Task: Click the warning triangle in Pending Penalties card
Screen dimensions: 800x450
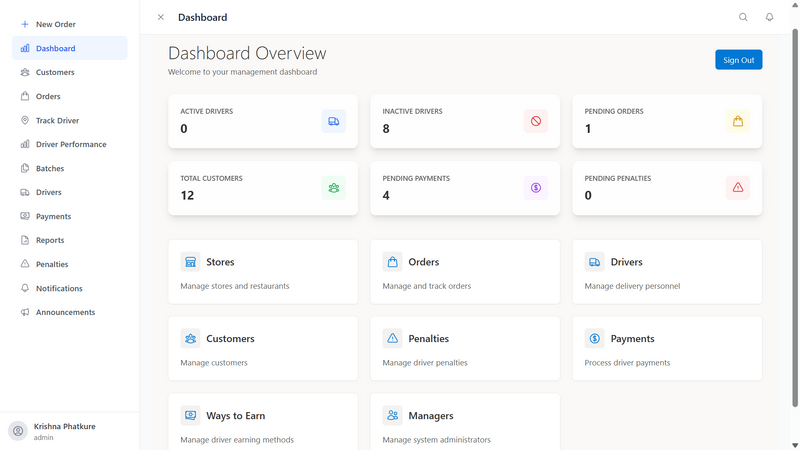Action: click(737, 187)
